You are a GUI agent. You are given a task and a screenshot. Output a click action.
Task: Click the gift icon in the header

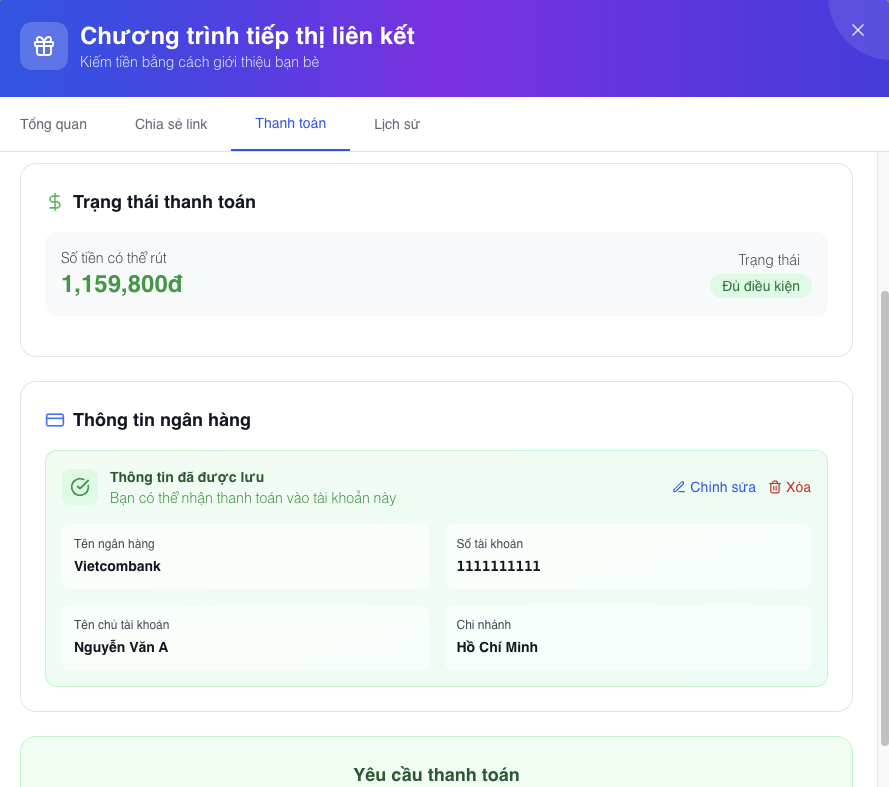44,46
